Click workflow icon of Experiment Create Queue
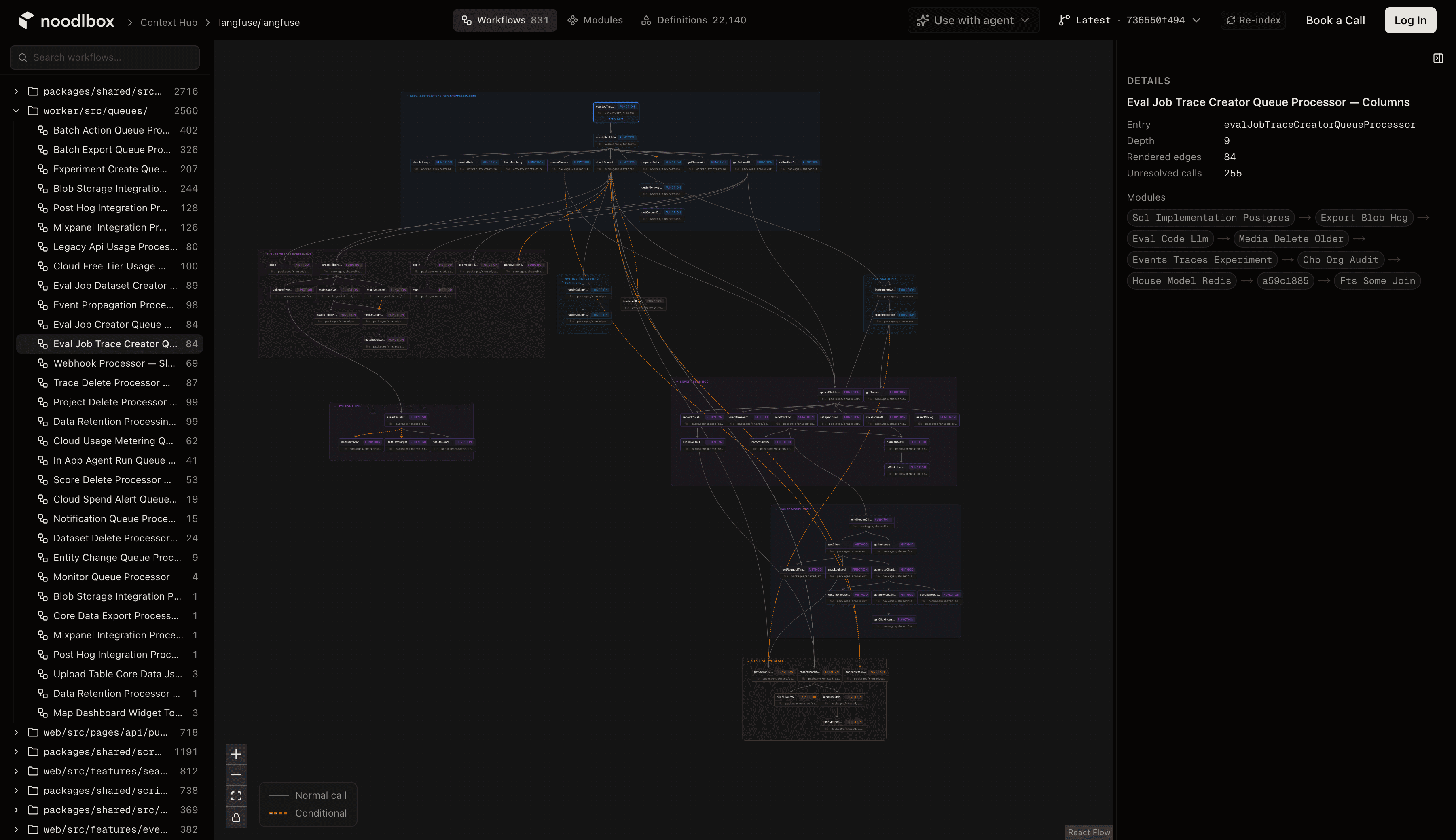This screenshot has width=1456, height=840. pyautogui.click(x=43, y=169)
